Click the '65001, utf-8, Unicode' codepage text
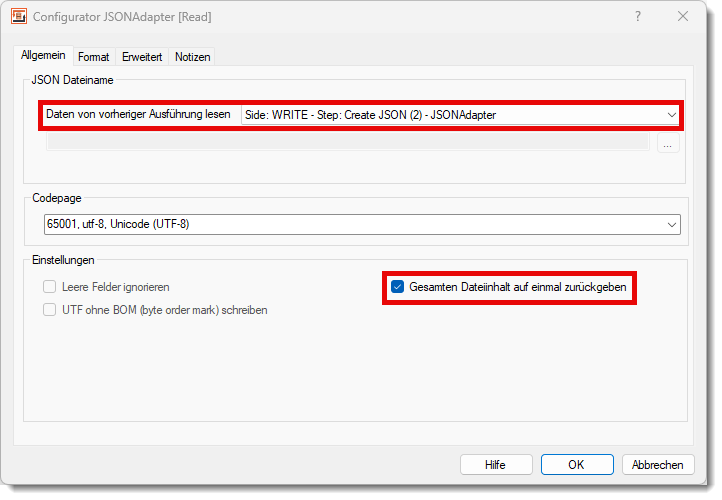The image size is (722, 500). (118, 224)
